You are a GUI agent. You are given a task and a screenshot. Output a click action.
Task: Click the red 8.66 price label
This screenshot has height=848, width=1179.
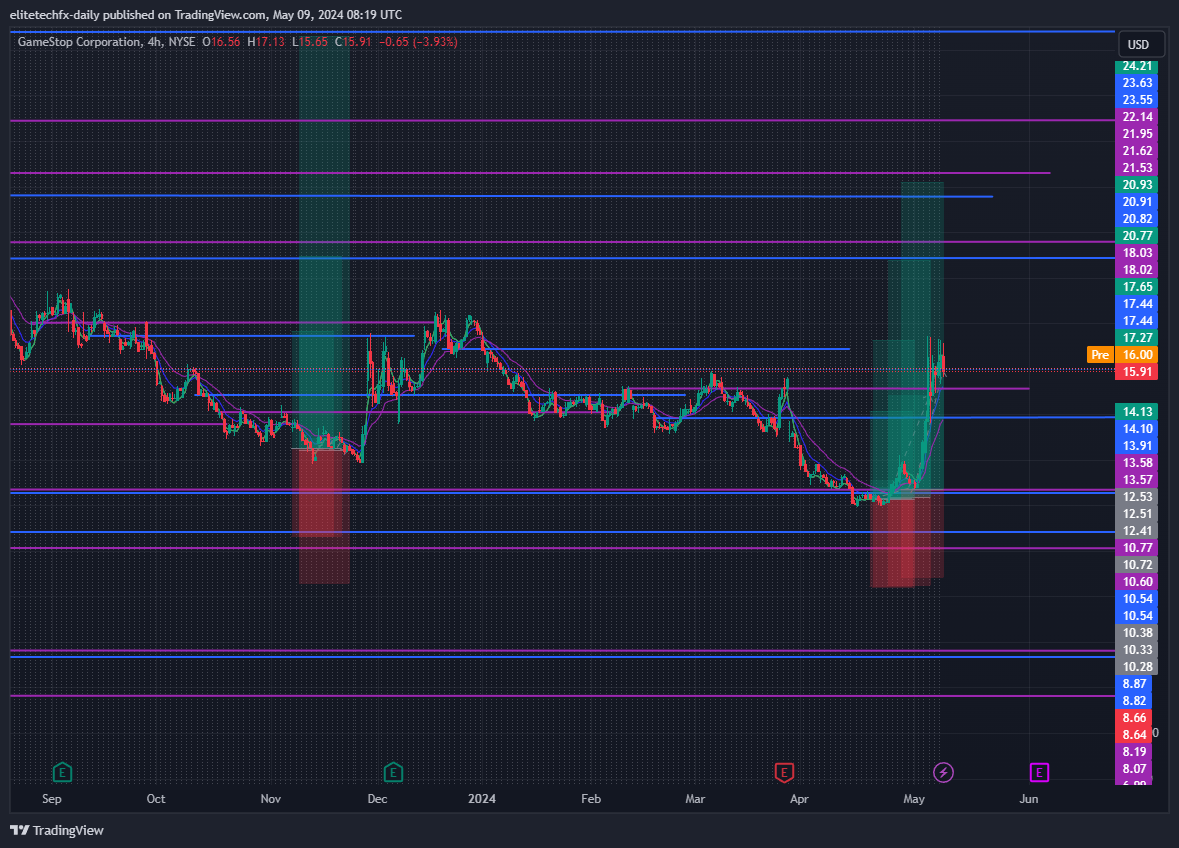[1134, 717]
